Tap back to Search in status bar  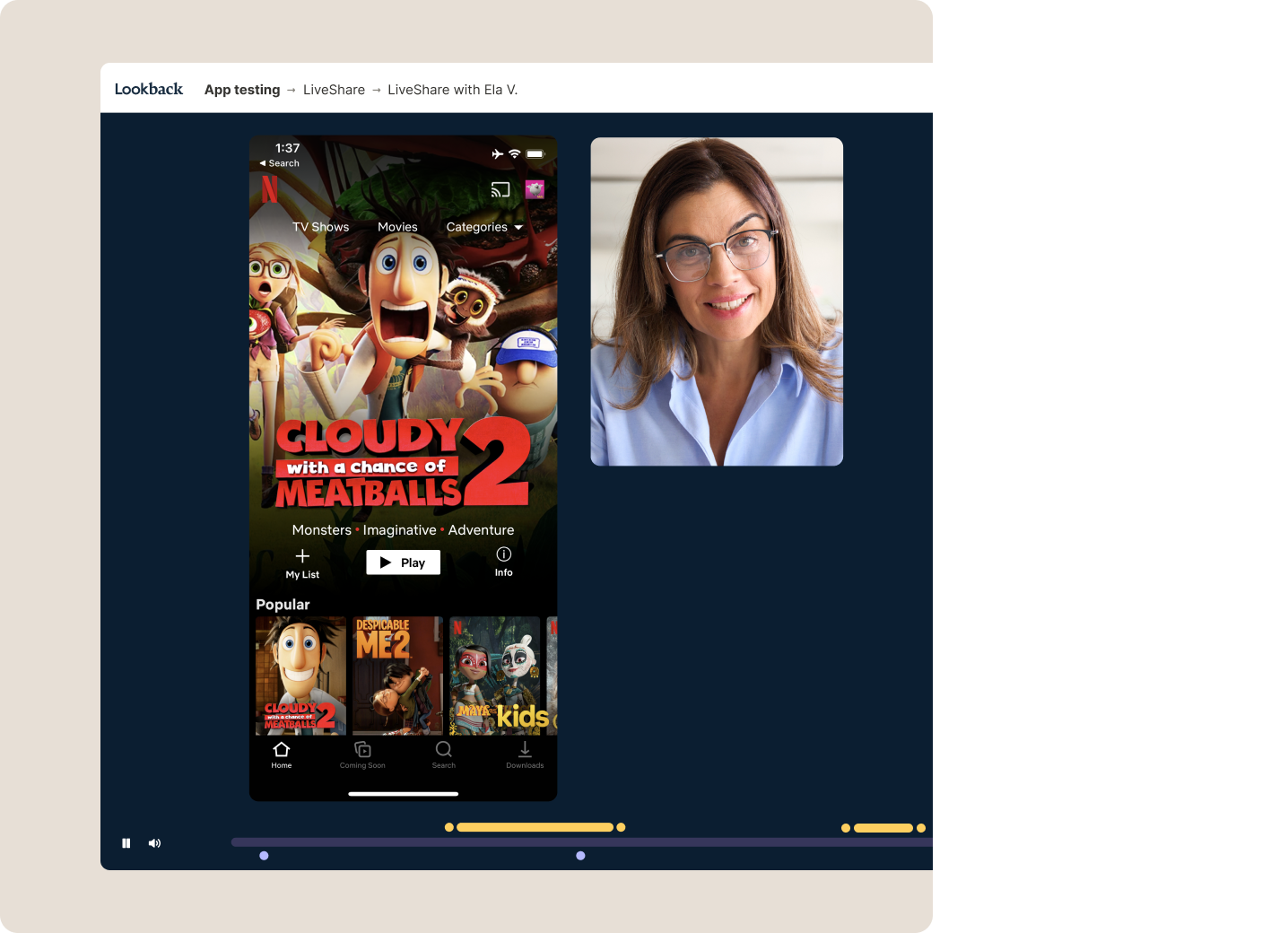click(279, 163)
